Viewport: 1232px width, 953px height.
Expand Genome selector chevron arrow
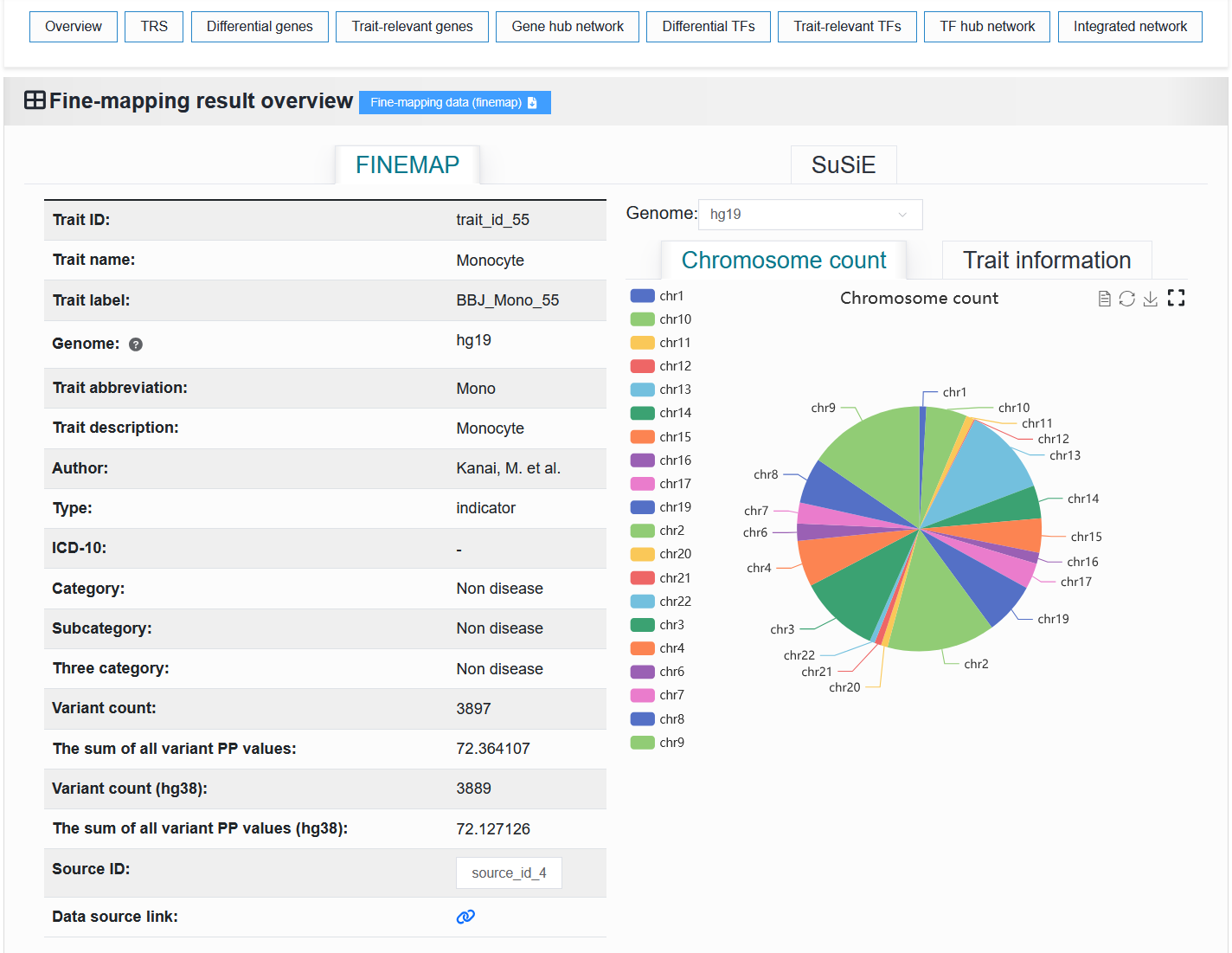click(x=902, y=215)
